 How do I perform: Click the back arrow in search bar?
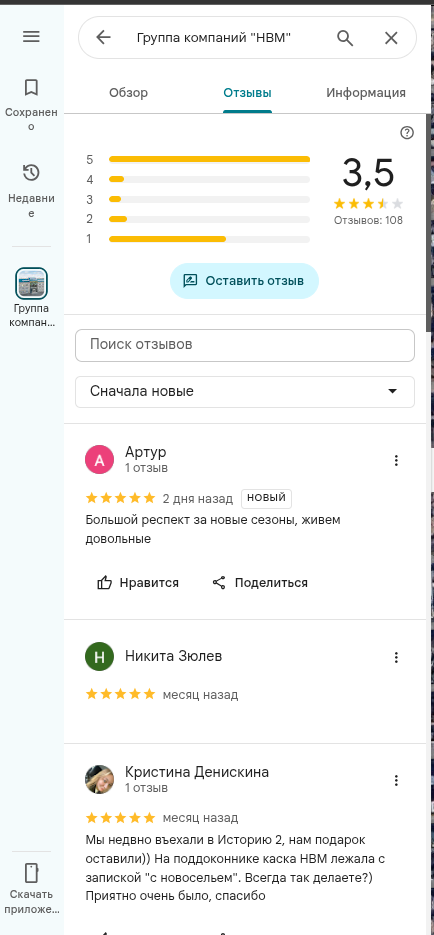103,38
